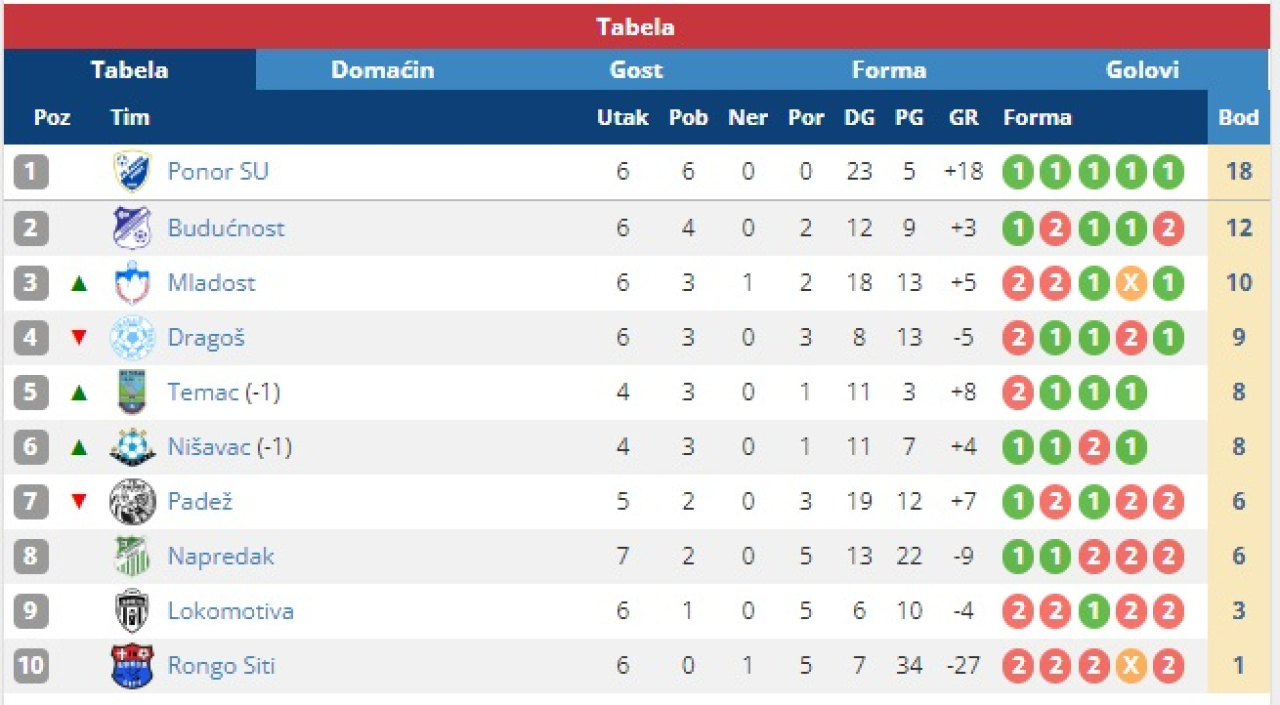Click Mladost's orange X draw form badge
This screenshot has height=705, width=1280.
click(1130, 283)
